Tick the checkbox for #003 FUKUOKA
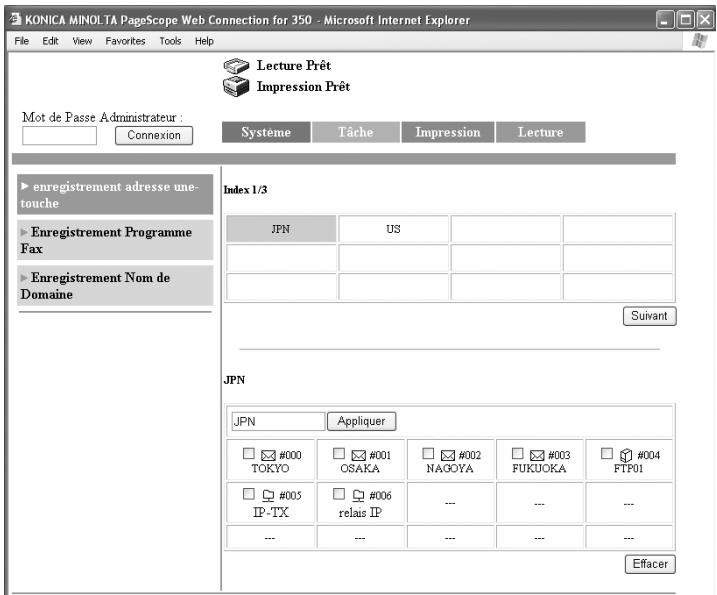The width and height of the screenshot is (717, 595). 517,453
